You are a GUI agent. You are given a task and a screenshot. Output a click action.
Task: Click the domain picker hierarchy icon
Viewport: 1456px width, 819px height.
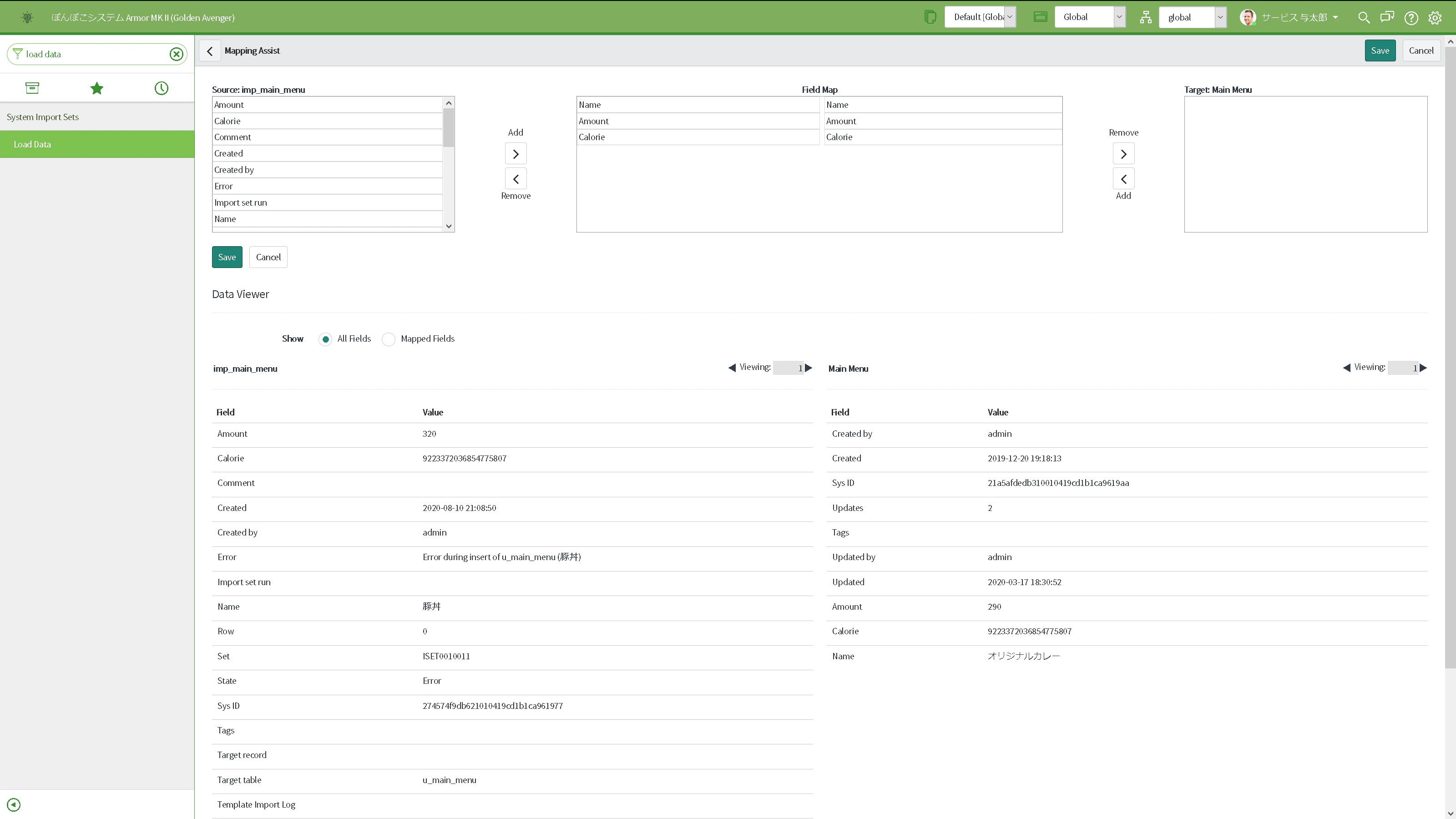1146,18
